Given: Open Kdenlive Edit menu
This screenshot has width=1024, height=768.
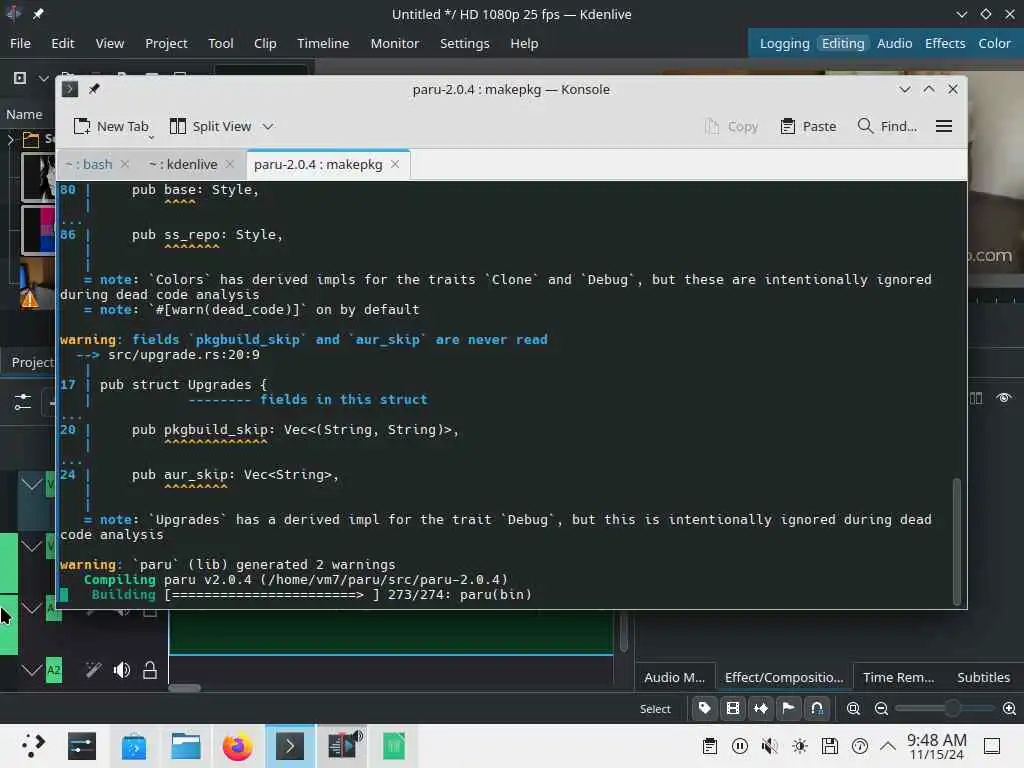Looking at the screenshot, I should (63, 43).
